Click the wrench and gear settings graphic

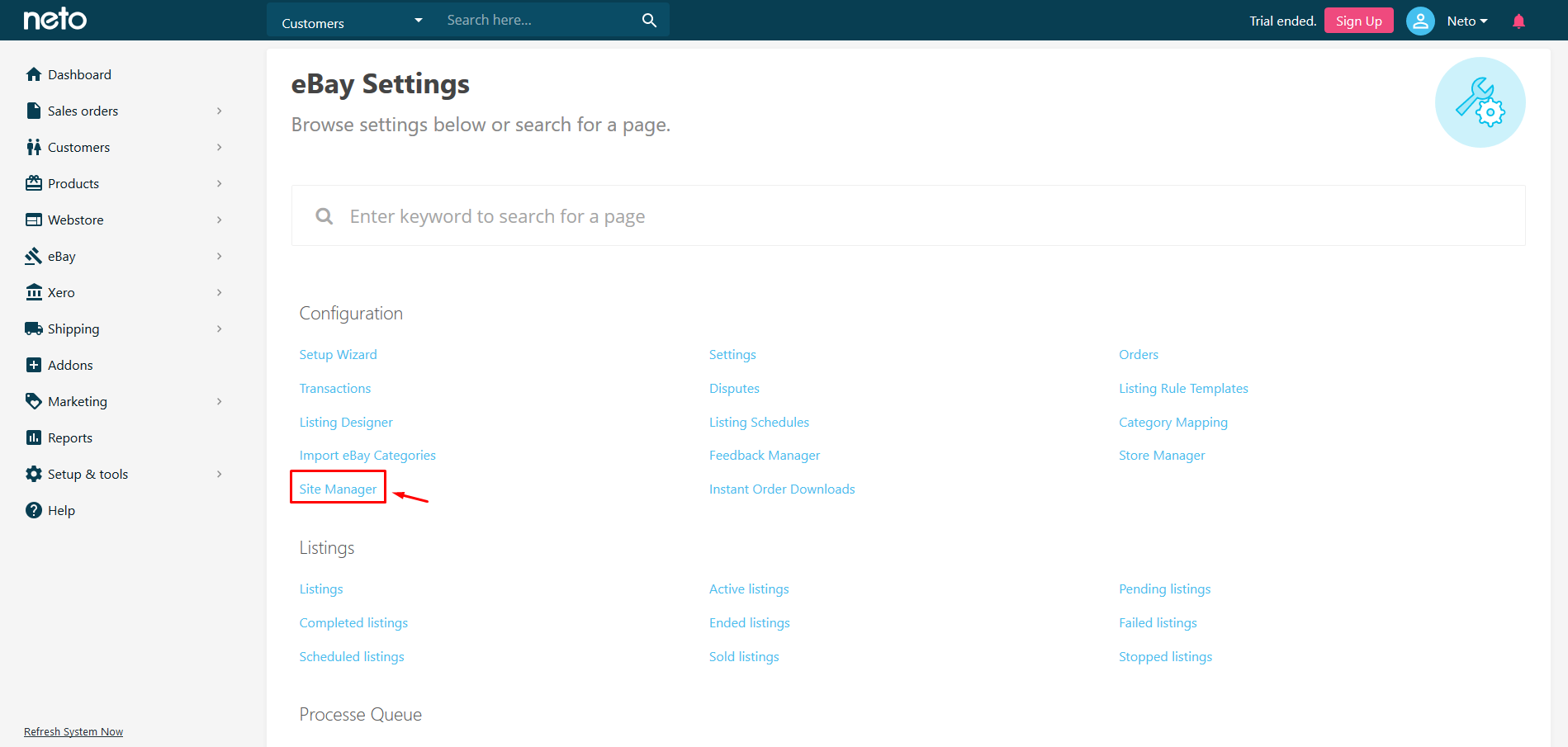point(1480,102)
